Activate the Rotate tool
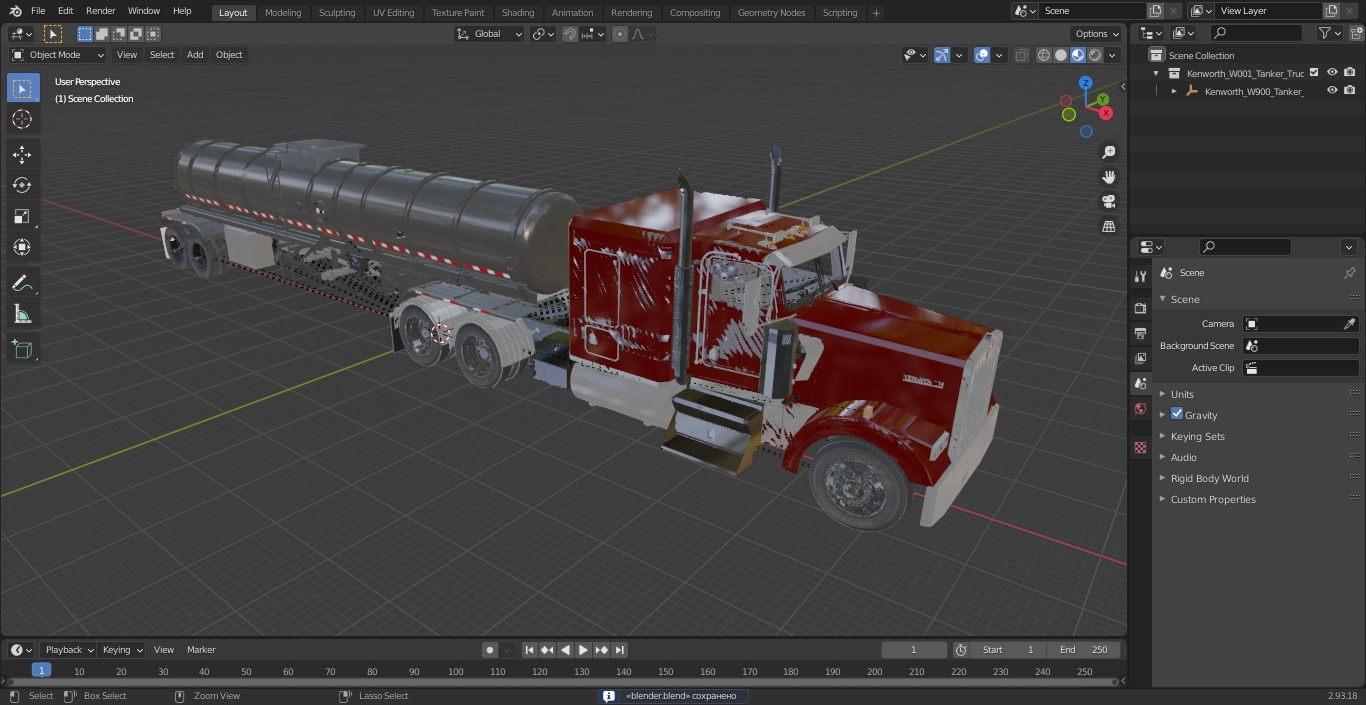Viewport: 1366px width, 705px height. [x=22, y=185]
